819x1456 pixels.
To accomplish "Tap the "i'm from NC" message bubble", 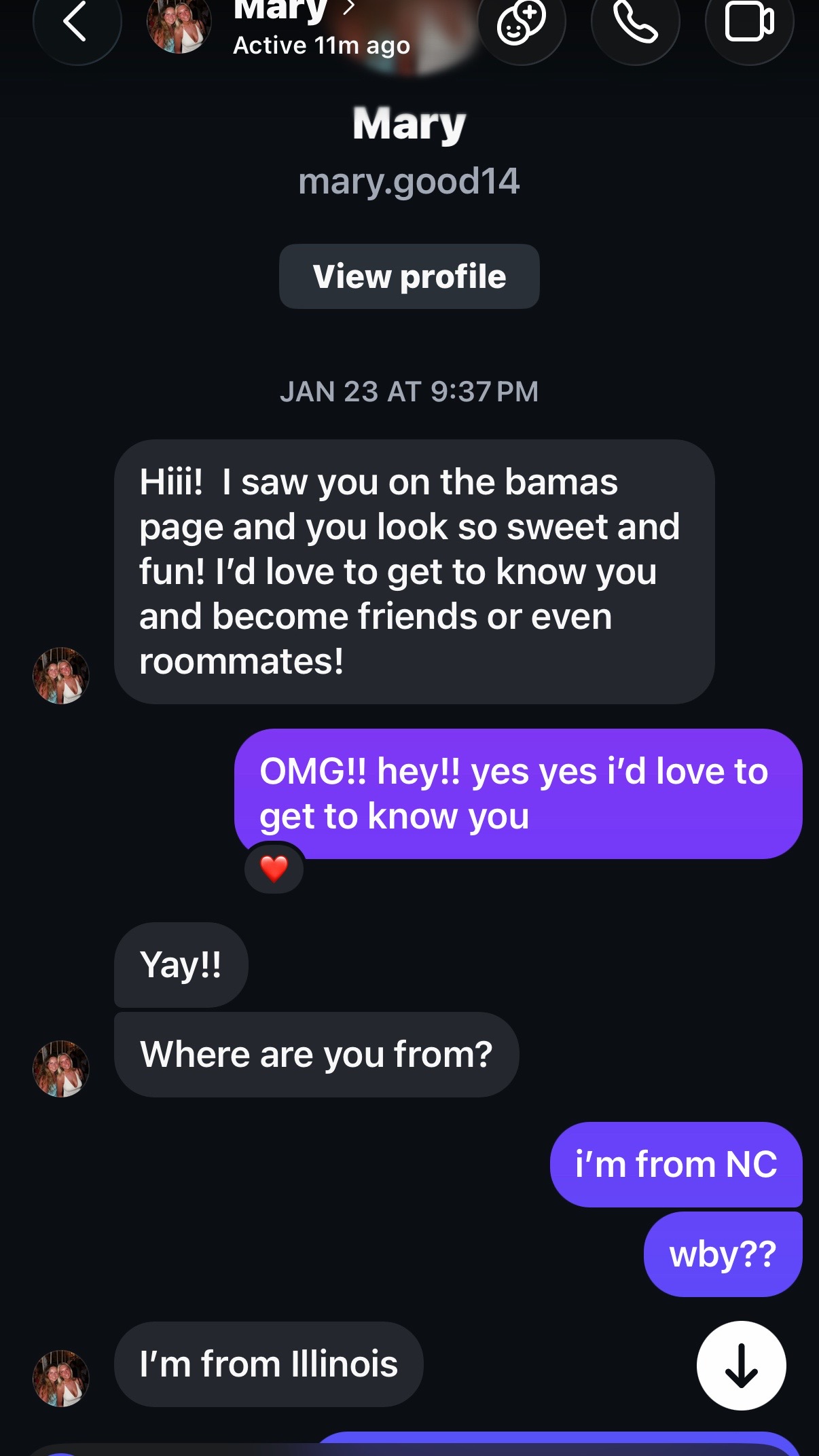I will click(676, 1165).
